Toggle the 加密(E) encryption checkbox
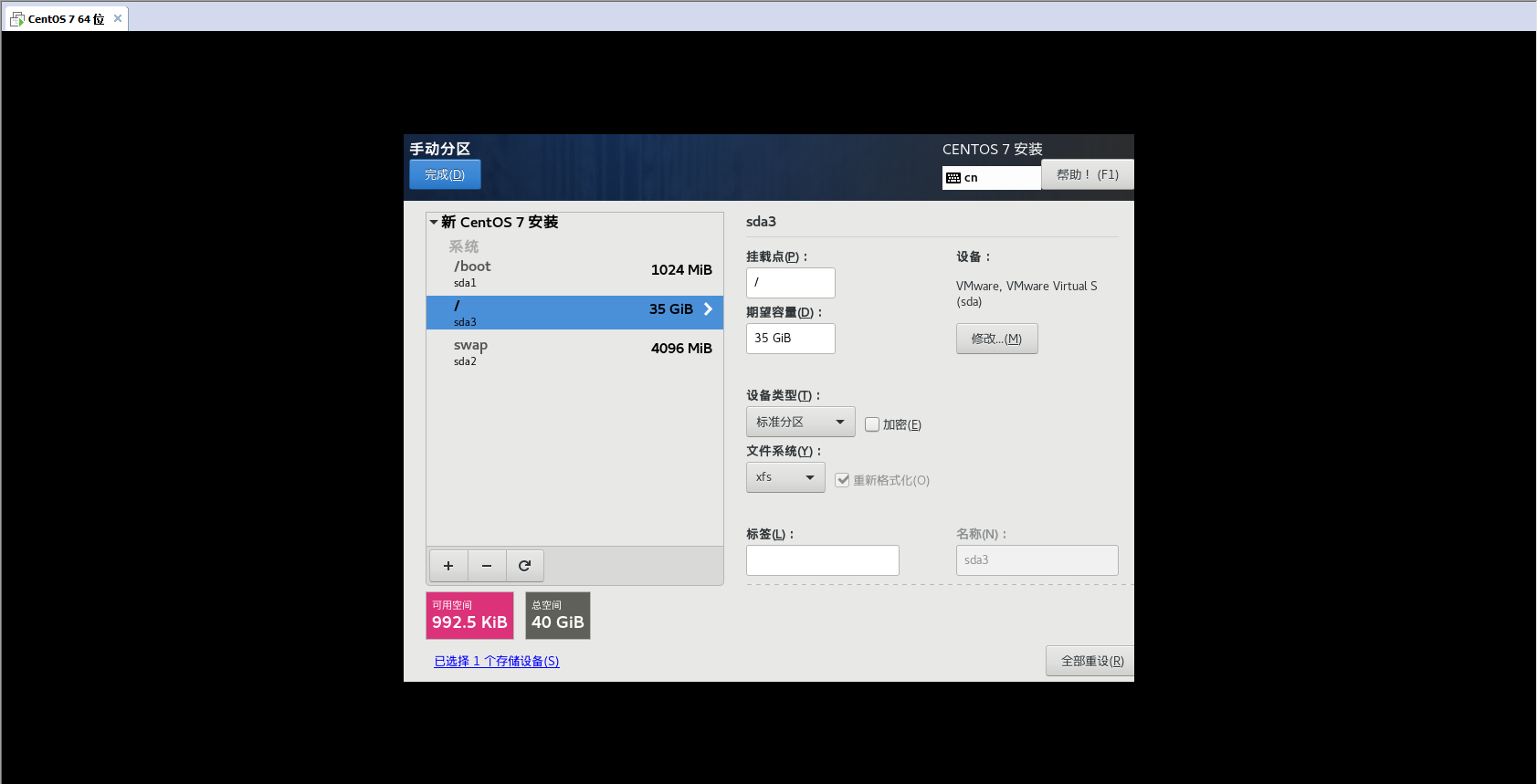1537x784 pixels. (x=872, y=424)
